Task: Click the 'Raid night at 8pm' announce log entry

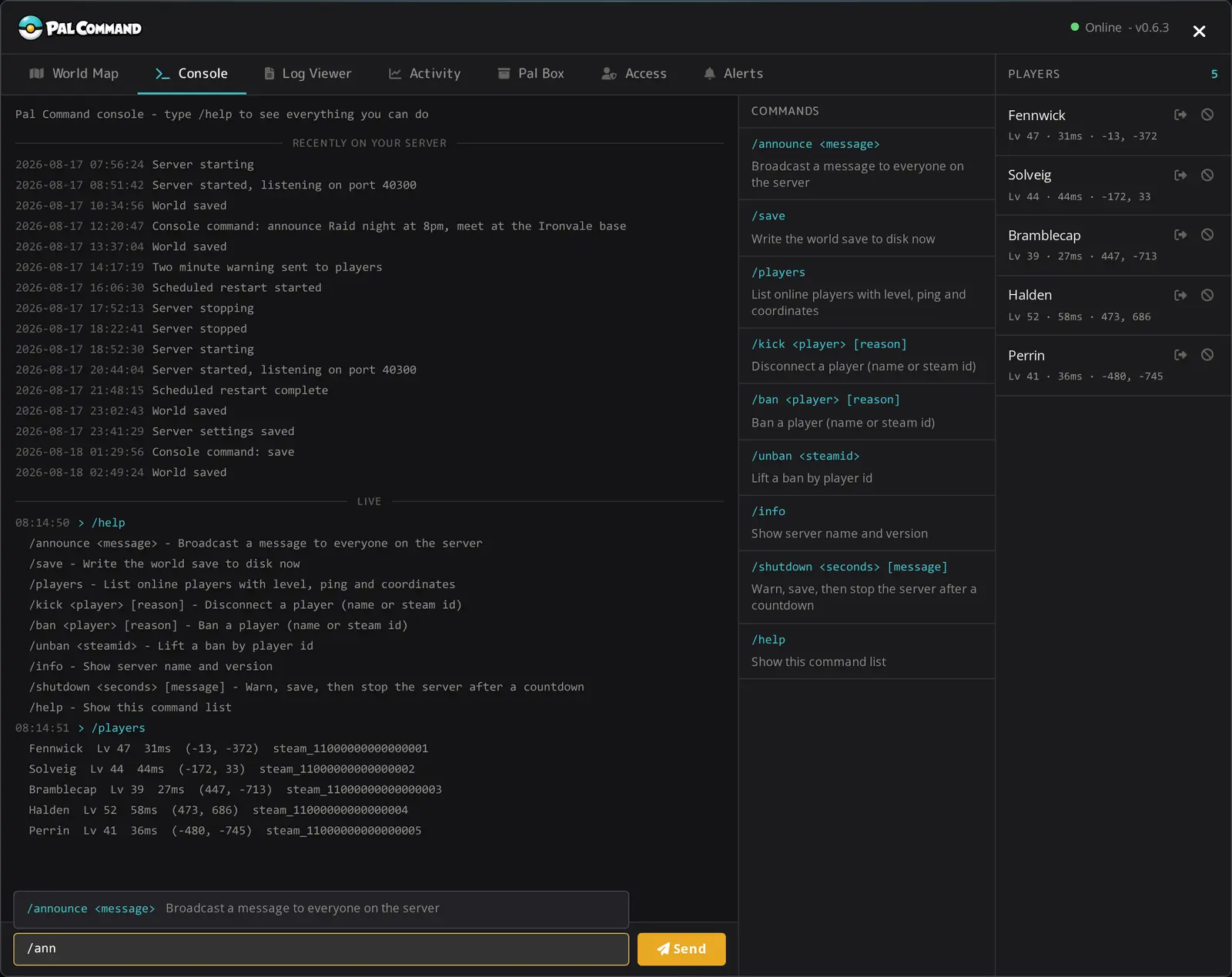Action: click(320, 226)
